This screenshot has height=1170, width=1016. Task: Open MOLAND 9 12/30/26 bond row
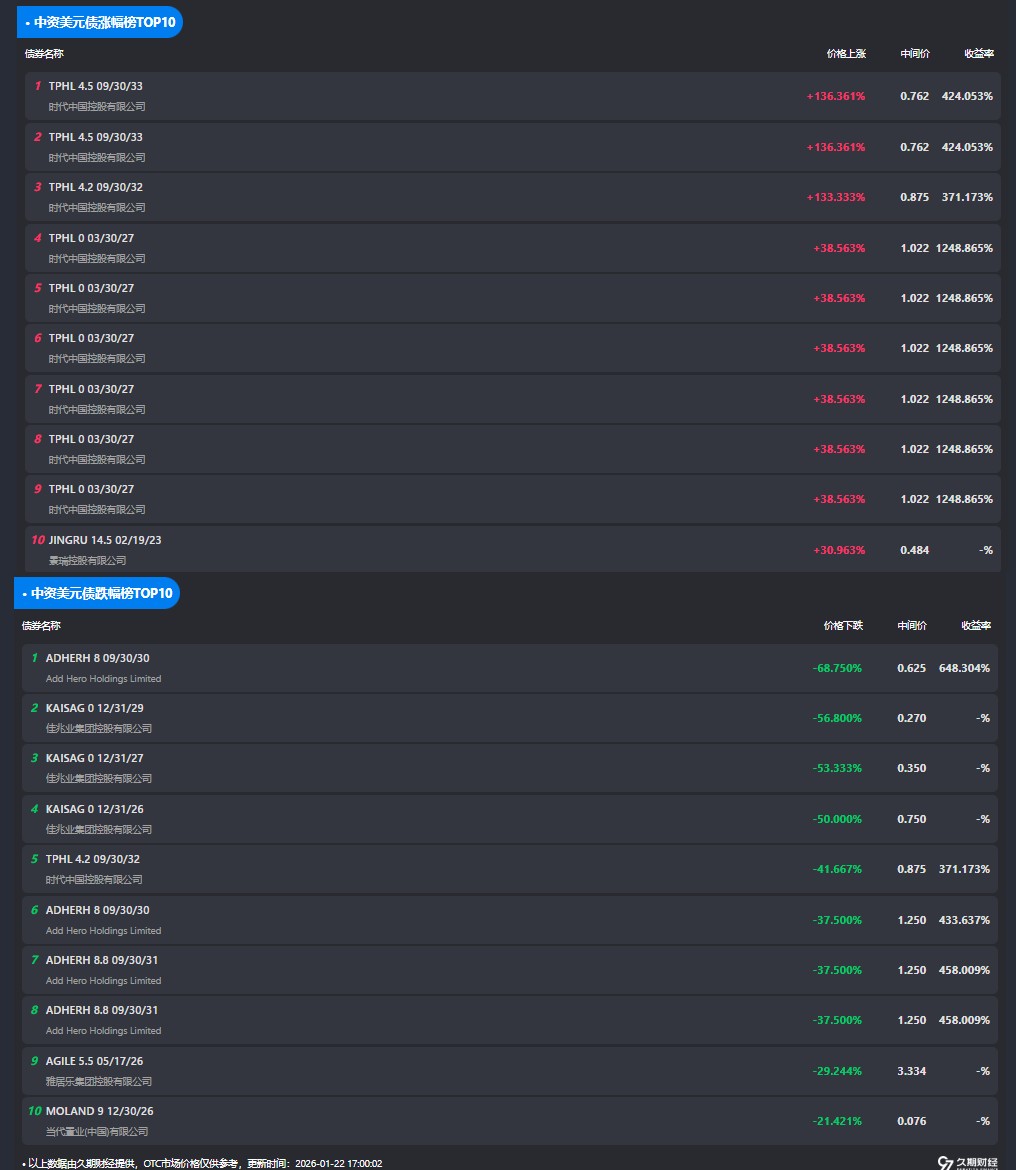(x=99, y=1111)
